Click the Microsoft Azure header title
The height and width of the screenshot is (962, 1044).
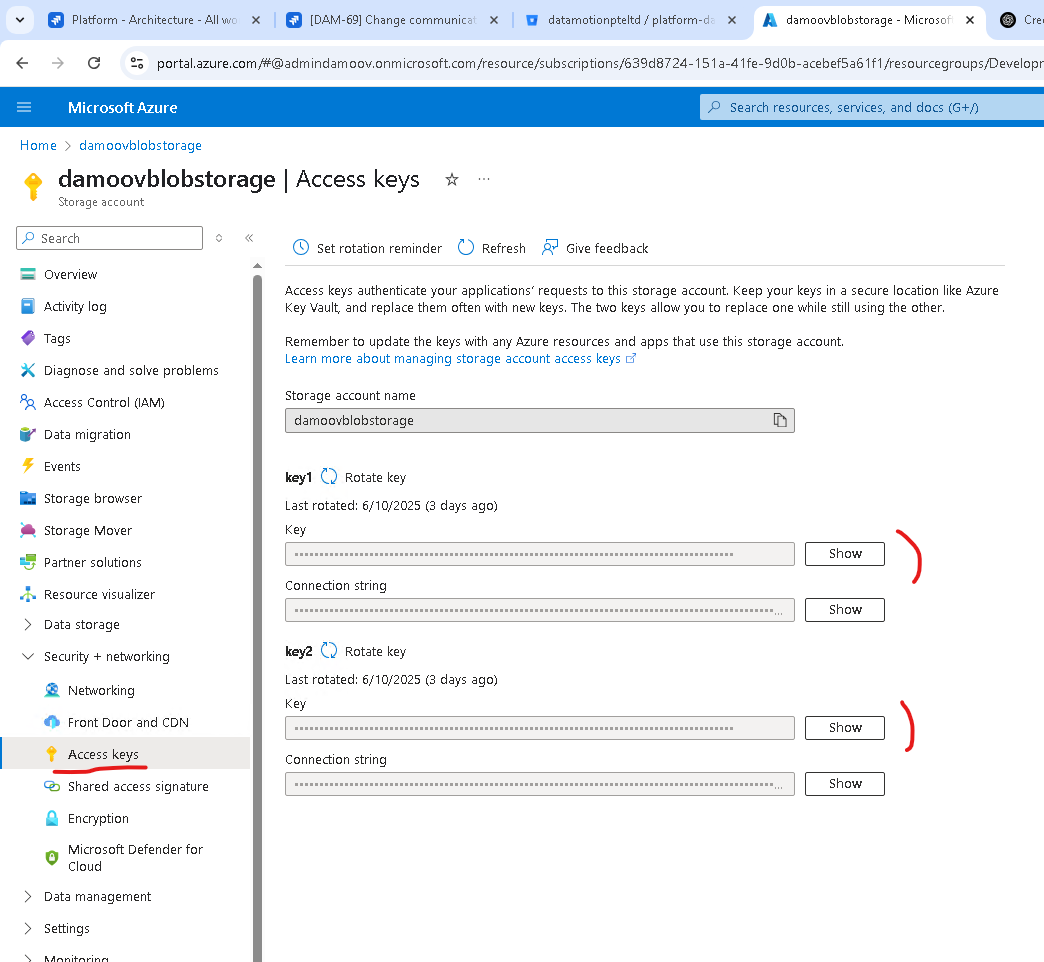[x=123, y=107]
